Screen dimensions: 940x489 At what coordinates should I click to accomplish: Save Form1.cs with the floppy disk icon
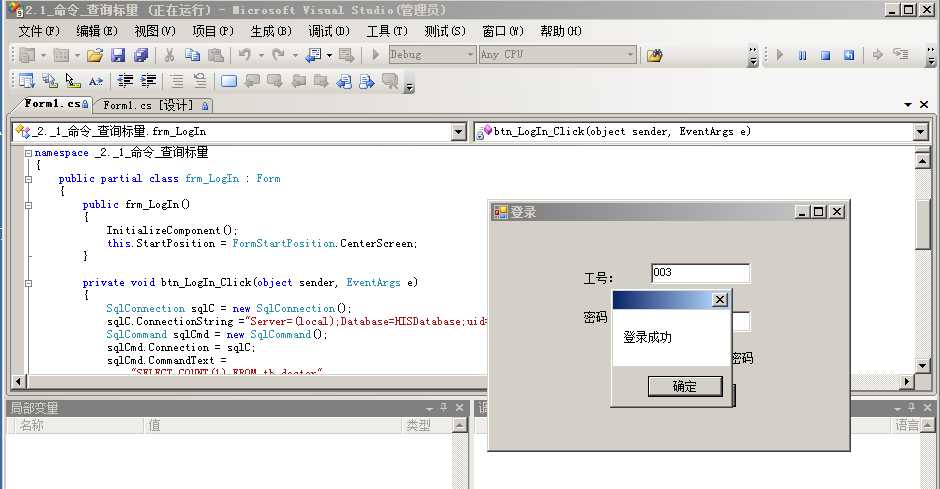point(118,55)
